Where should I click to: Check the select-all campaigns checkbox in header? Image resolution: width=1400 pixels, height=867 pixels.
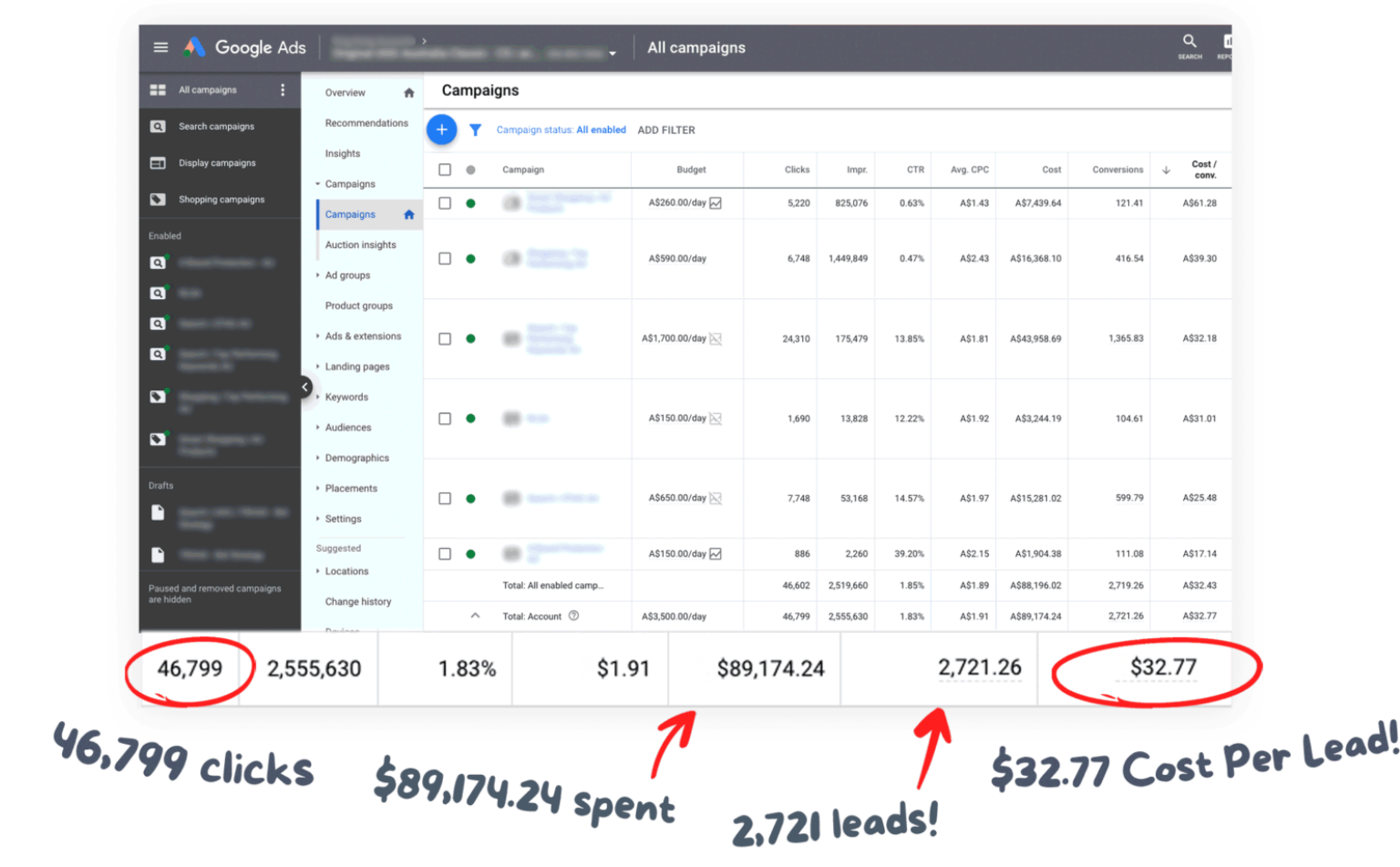445,169
